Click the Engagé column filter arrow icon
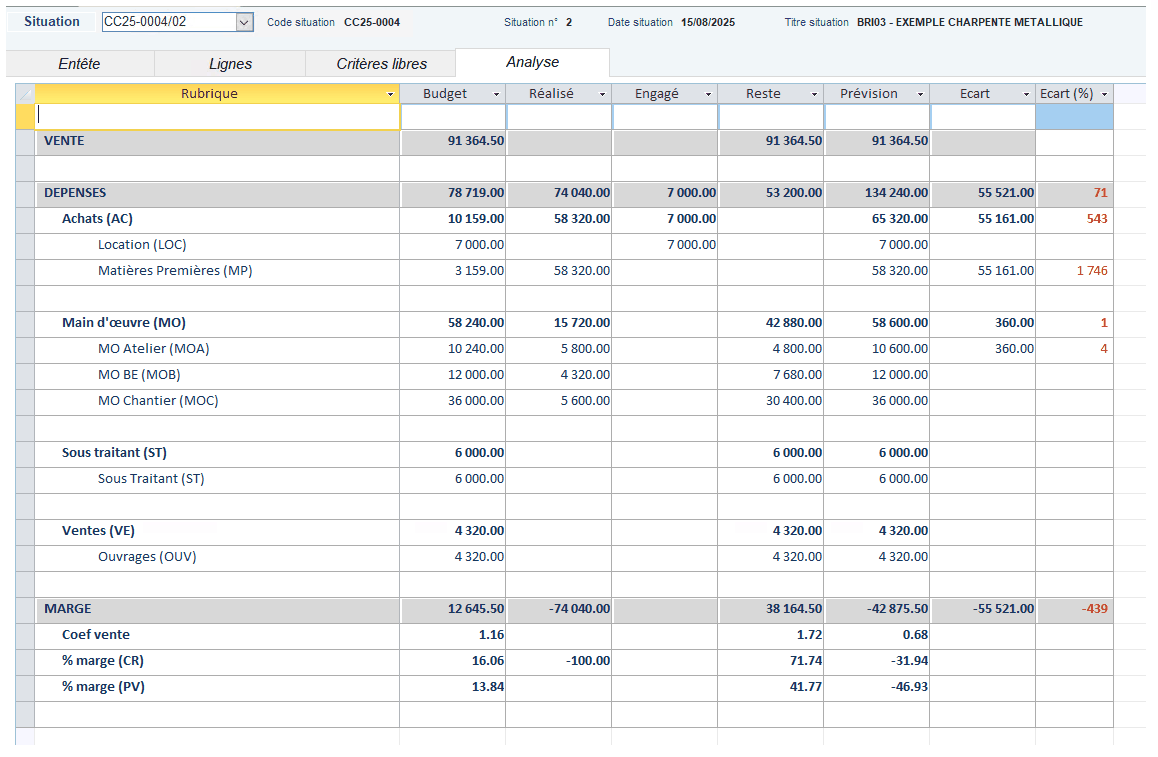1158x757 pixels. tap(709, 93)
